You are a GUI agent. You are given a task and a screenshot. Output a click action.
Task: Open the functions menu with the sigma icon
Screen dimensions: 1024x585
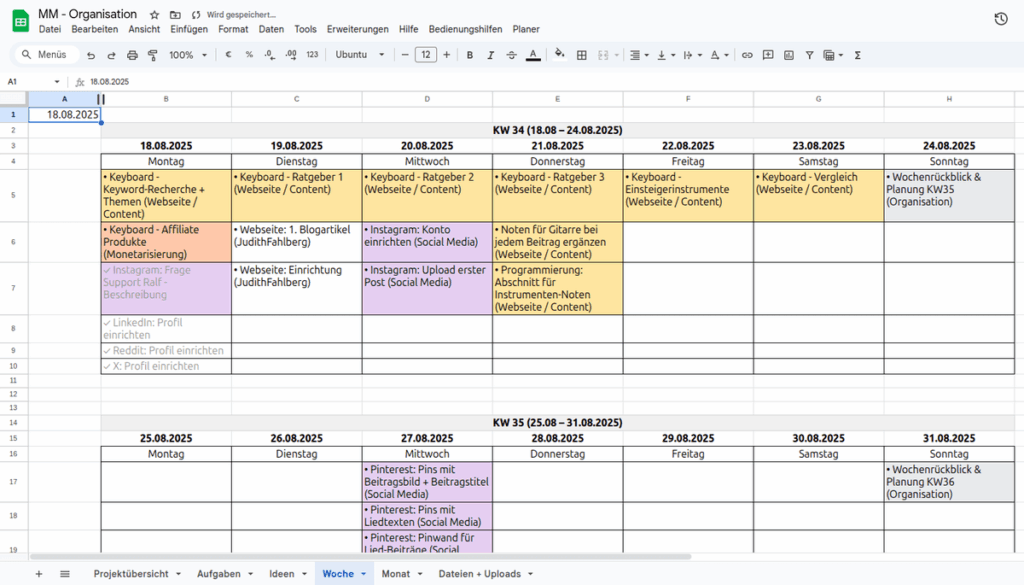858,55
